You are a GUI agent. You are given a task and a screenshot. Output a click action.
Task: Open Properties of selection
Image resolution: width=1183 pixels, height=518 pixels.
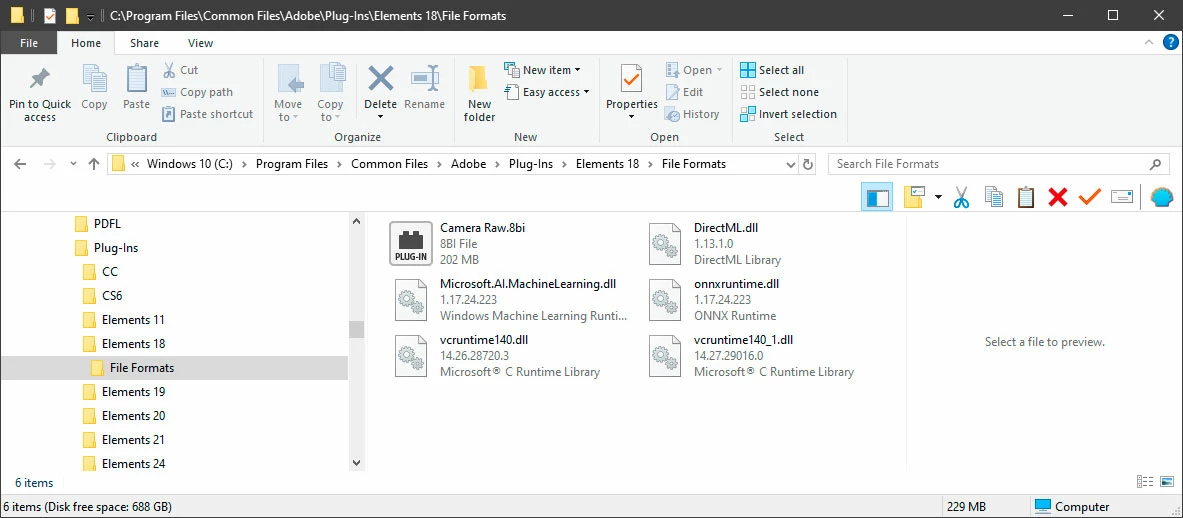(x=631, y=93)
